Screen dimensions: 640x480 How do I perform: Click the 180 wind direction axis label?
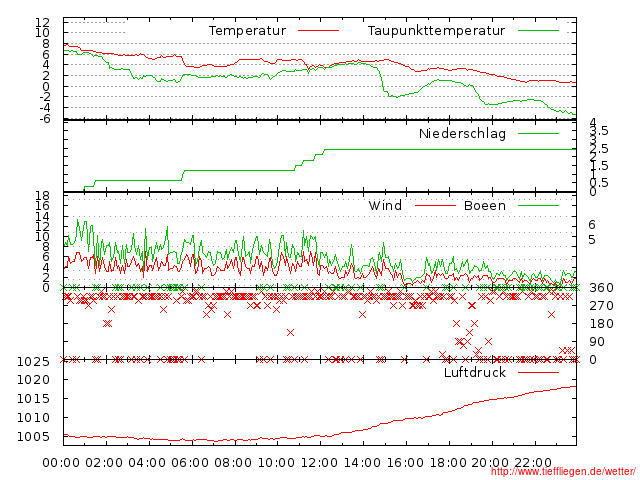(x=601, y=324)
